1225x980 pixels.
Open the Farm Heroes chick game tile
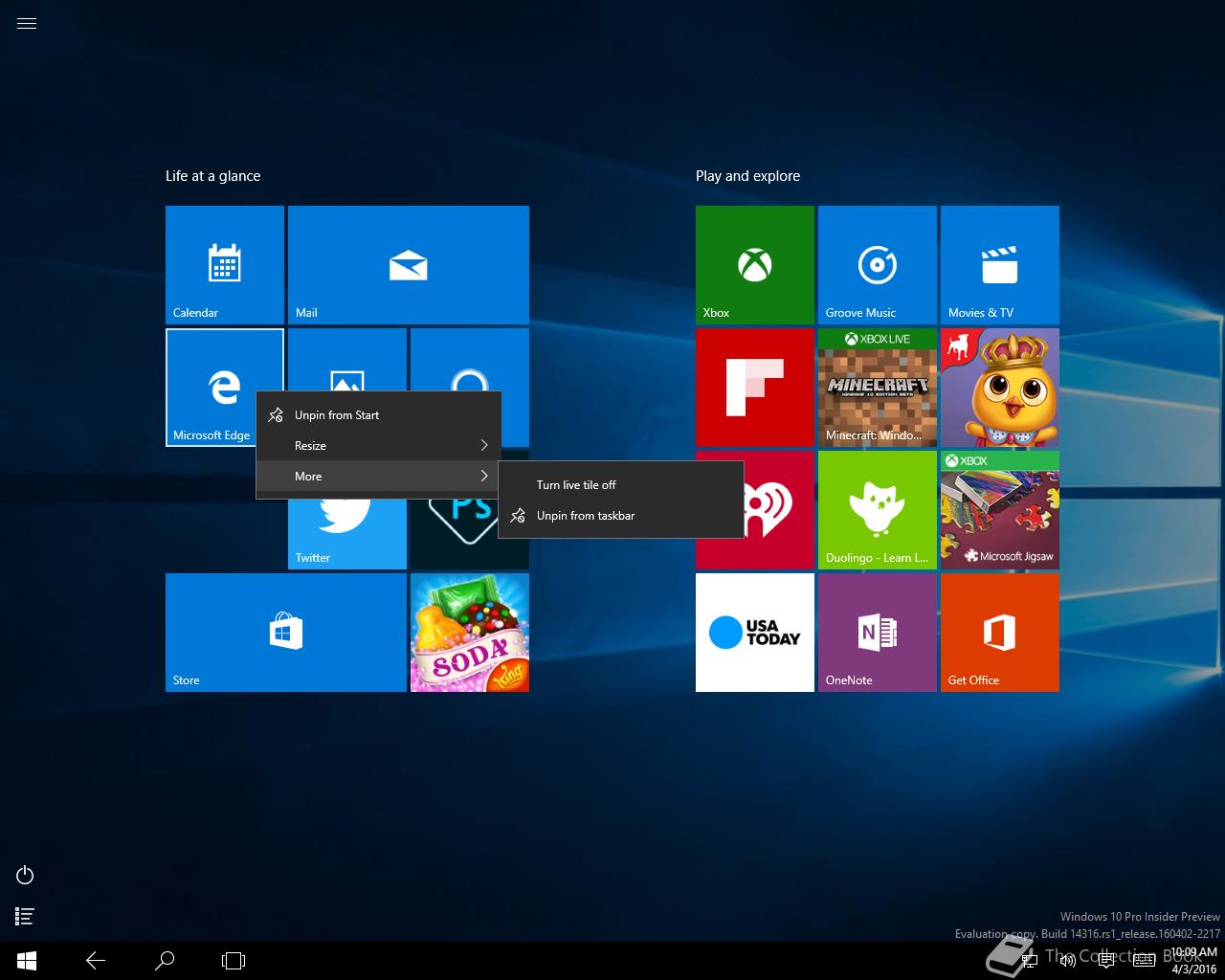1000,388
